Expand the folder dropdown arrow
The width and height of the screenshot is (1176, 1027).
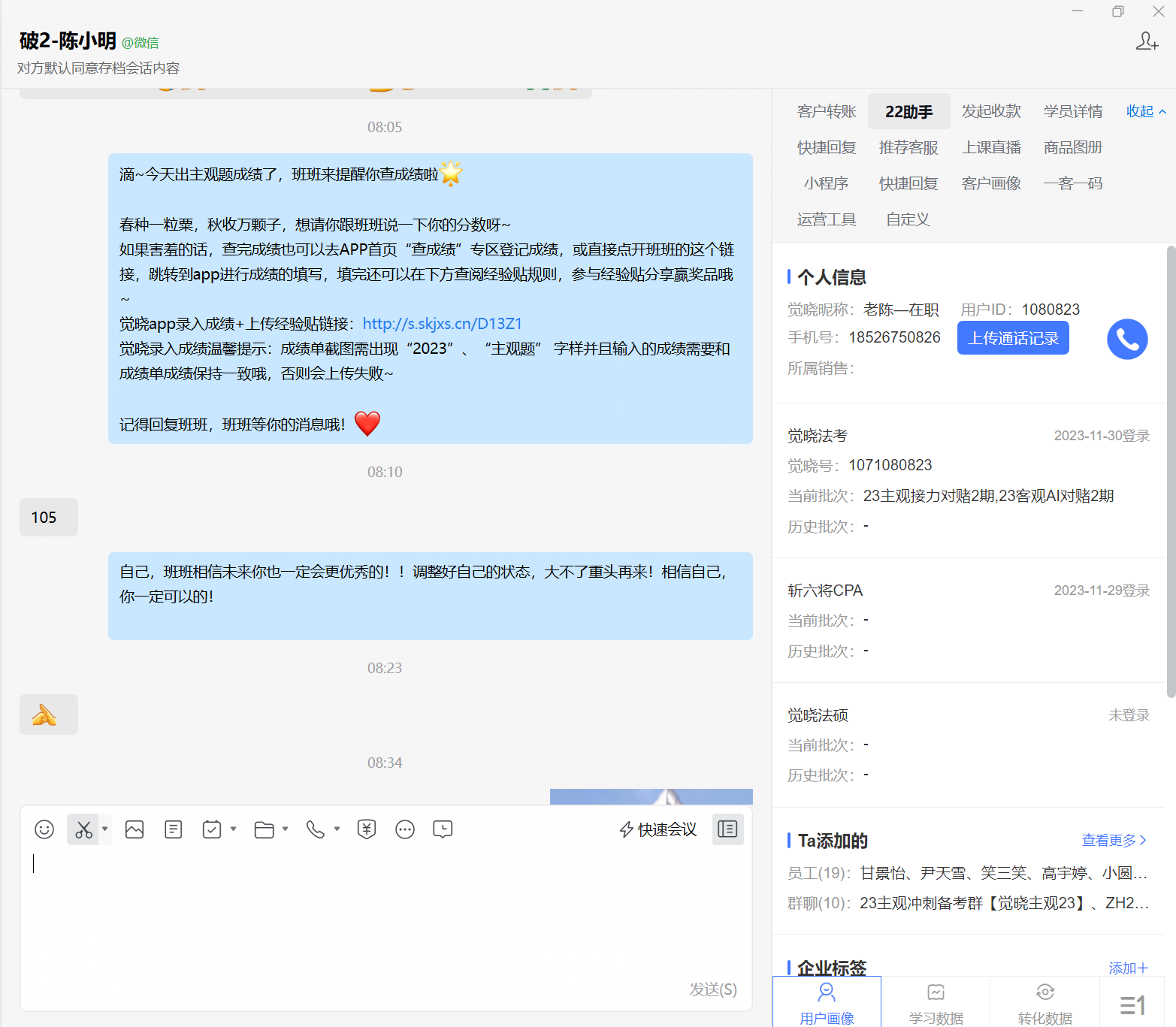[286, 829]
